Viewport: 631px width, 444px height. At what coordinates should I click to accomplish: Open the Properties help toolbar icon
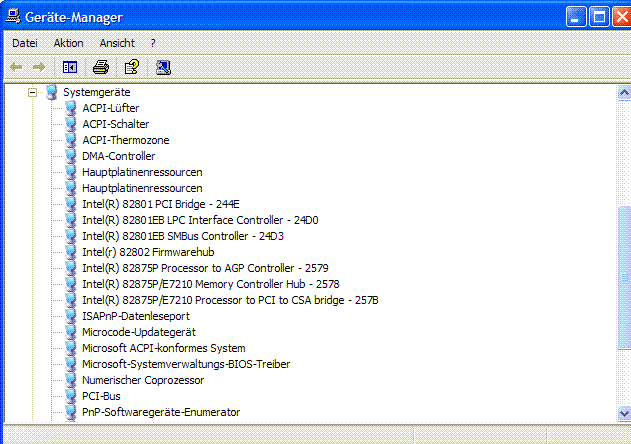[132, 67]
